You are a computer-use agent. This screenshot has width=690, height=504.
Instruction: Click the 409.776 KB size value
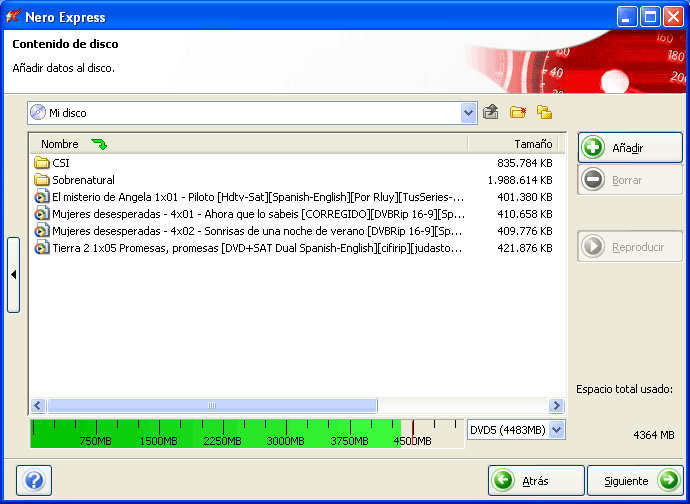pyautogui.click(x=525, y=231)
